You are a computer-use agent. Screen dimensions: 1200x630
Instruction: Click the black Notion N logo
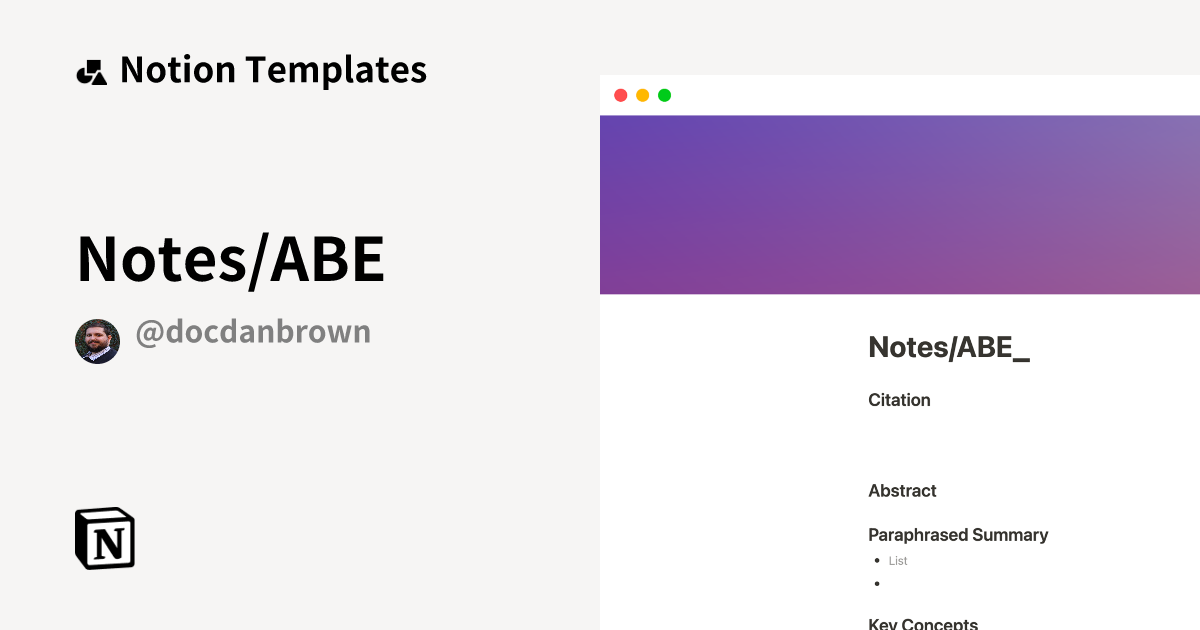point(104,538)
